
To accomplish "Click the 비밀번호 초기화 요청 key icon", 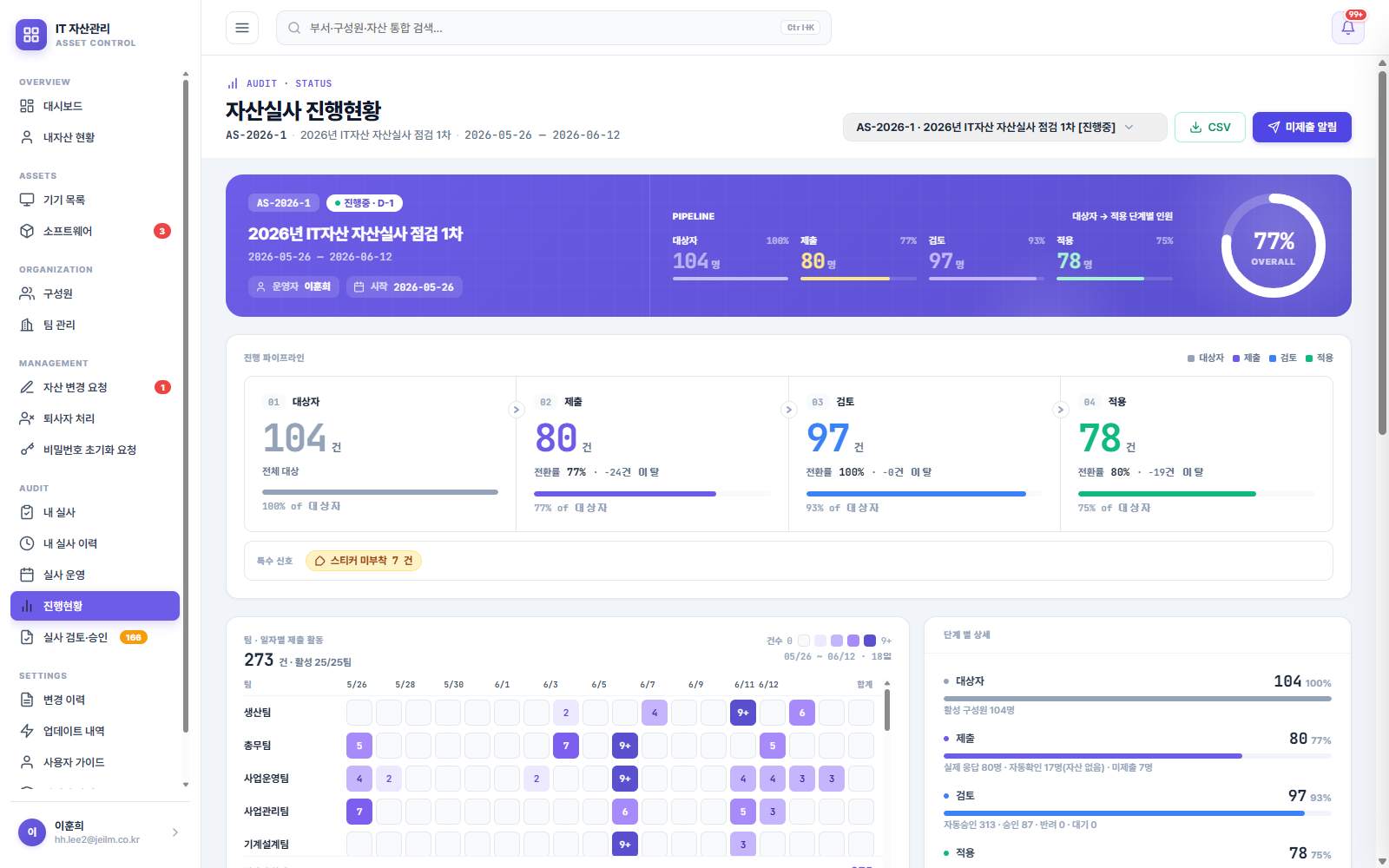I will tap(27, 450).
